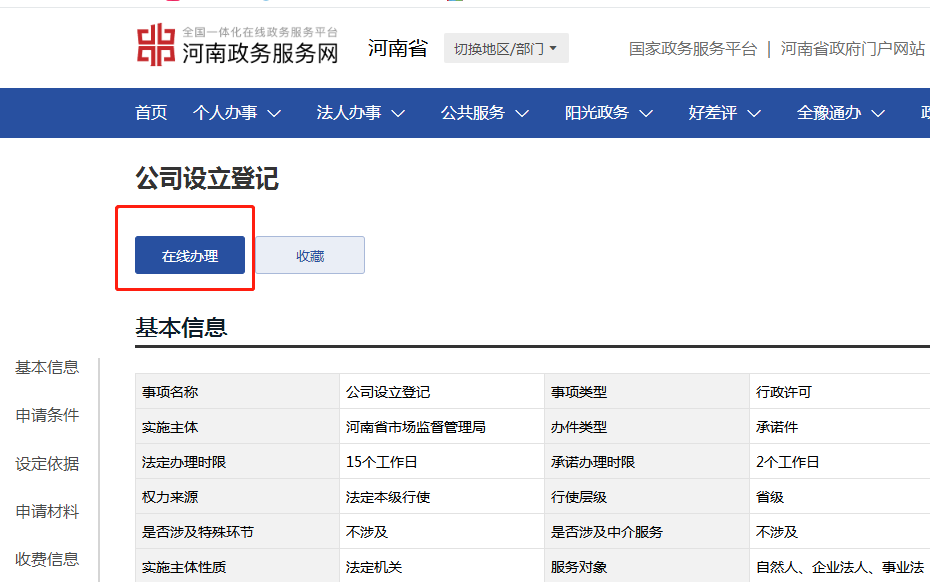Select table value 承诺件

tap(777, 427)
